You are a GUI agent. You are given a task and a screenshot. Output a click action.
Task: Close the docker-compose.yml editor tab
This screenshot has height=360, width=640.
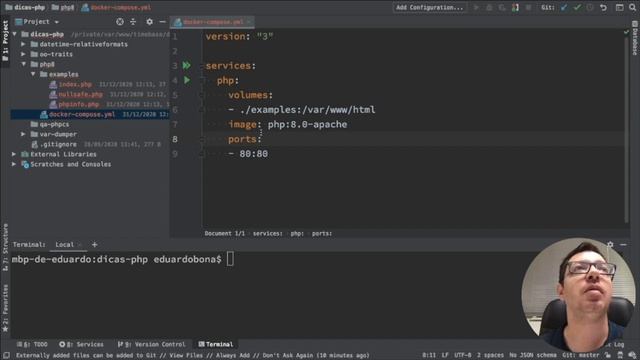(x=249, y=22)
